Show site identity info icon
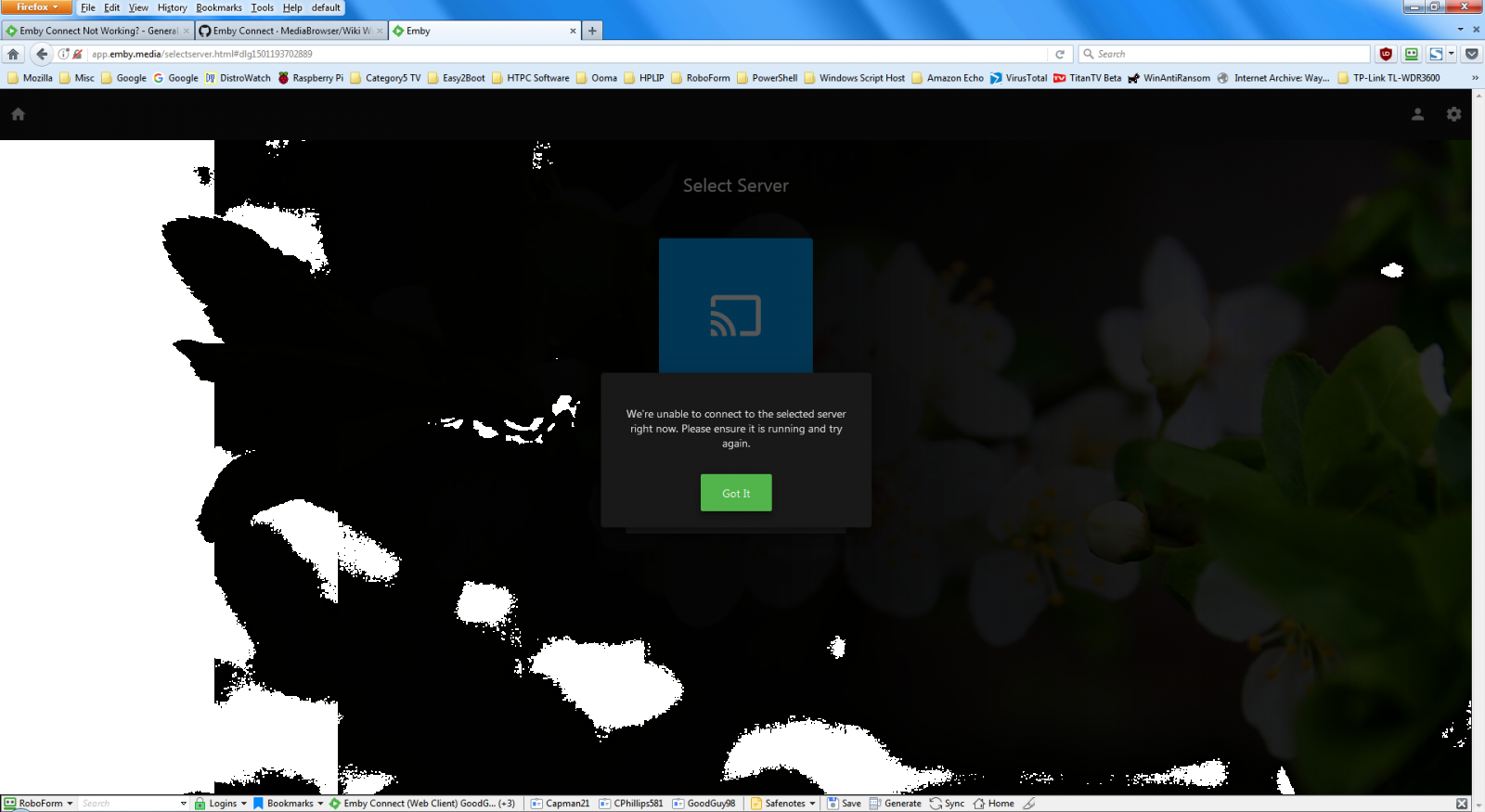The height and width of the screenshot is (812, 1485). 63,54
